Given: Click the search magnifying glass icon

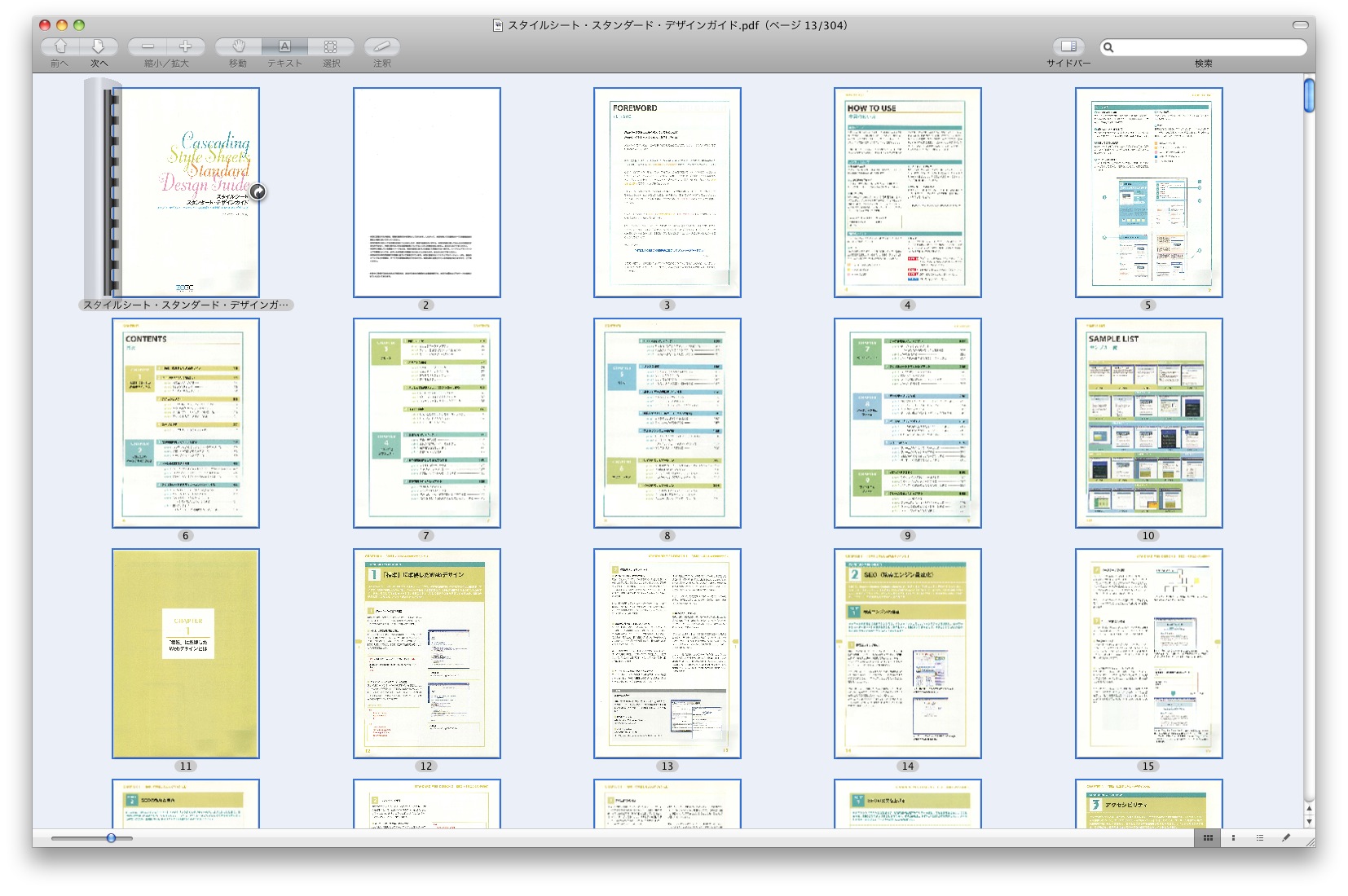Looking at the screenshot, I should point(1108,47).
